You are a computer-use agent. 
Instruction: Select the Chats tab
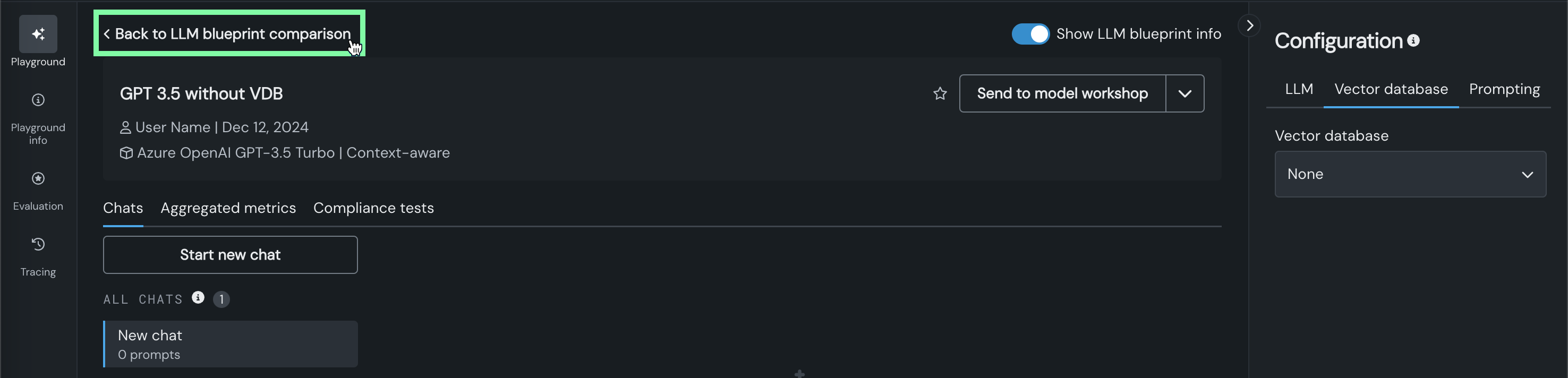(x=123, y=208)
